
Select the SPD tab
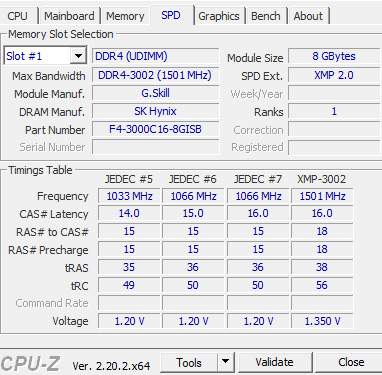click(171, 15)
